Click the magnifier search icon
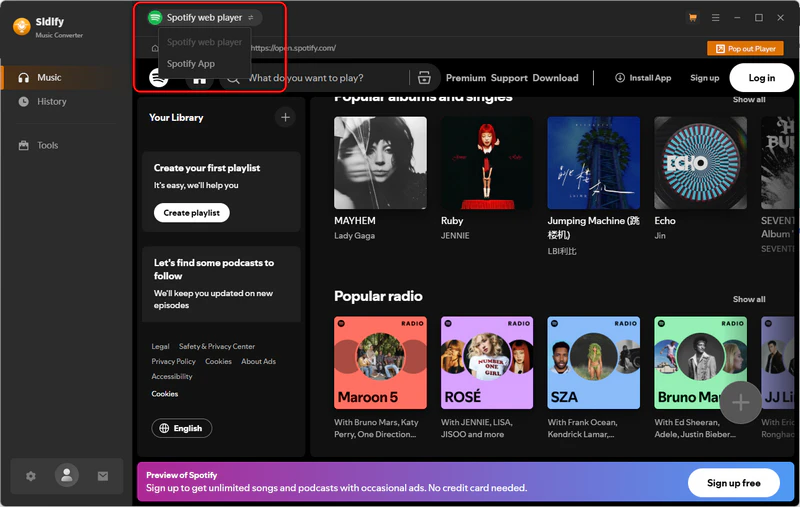 (233, 78)
